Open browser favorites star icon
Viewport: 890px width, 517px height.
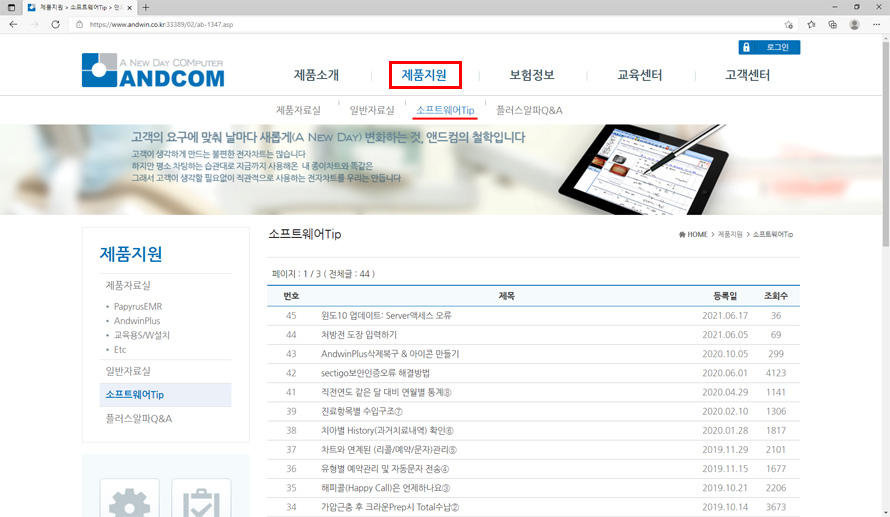(x=811, y=24)
